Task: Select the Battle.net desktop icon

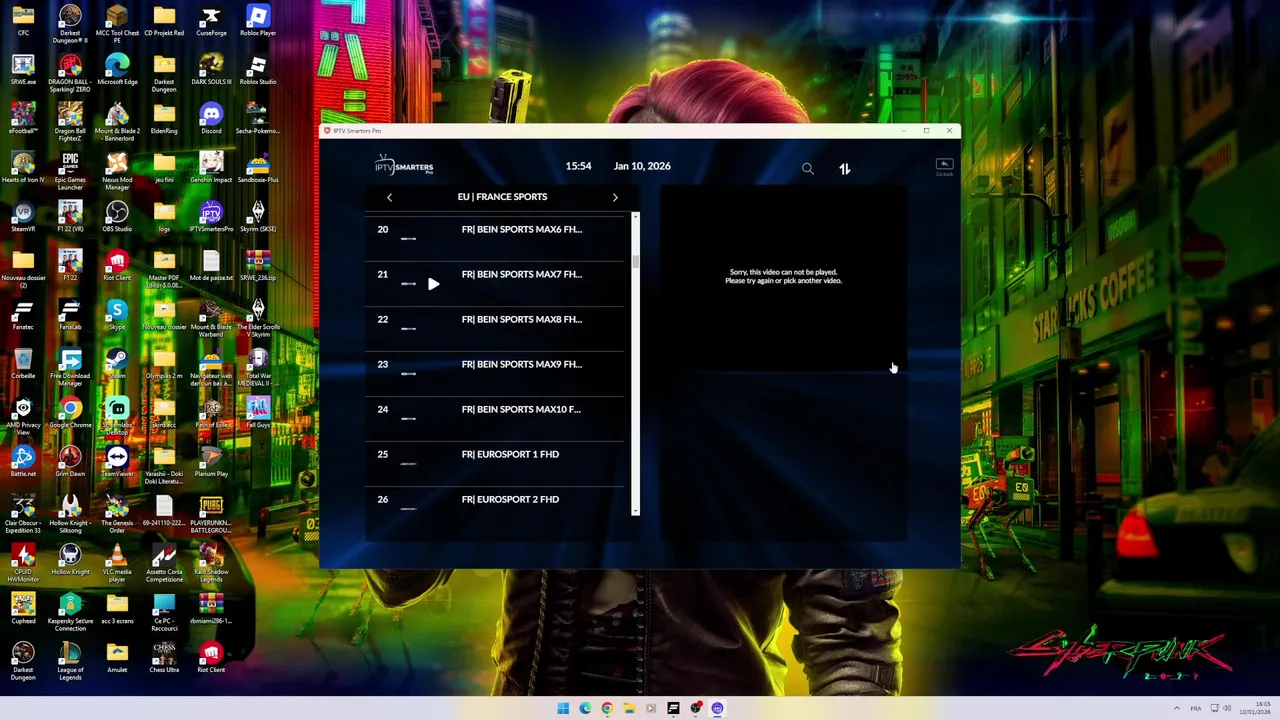Action: pyautogui.click(x=23, y=462)
